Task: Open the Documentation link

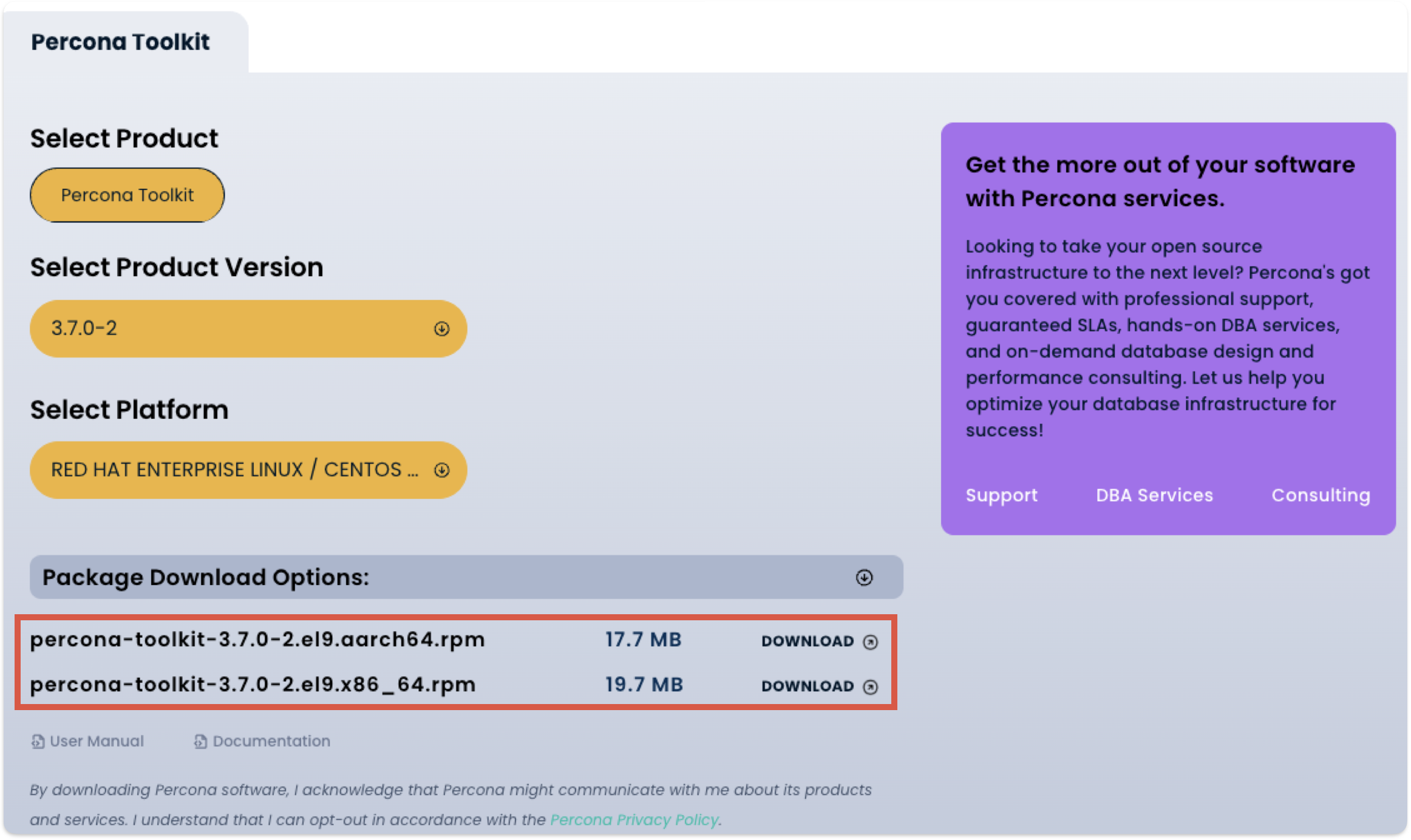Action: (x=271, y=741)
